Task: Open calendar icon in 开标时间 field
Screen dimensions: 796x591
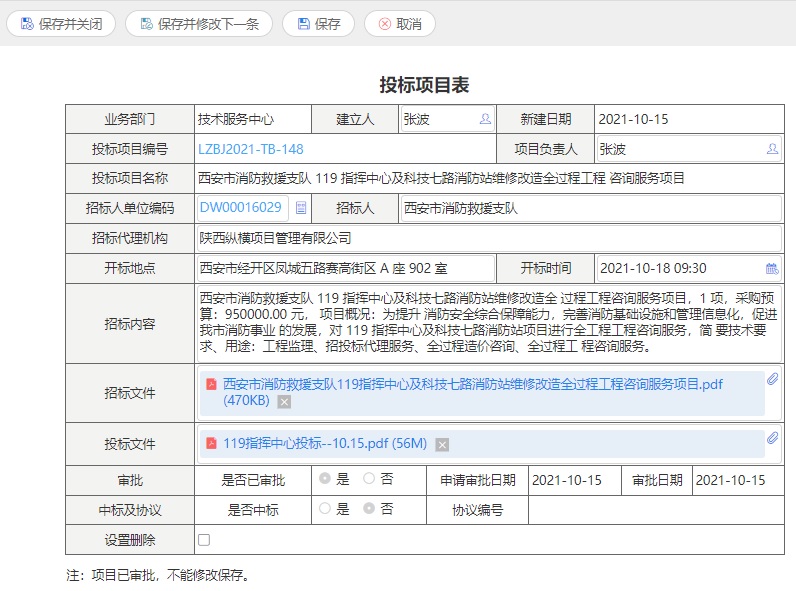Action: 772,269
